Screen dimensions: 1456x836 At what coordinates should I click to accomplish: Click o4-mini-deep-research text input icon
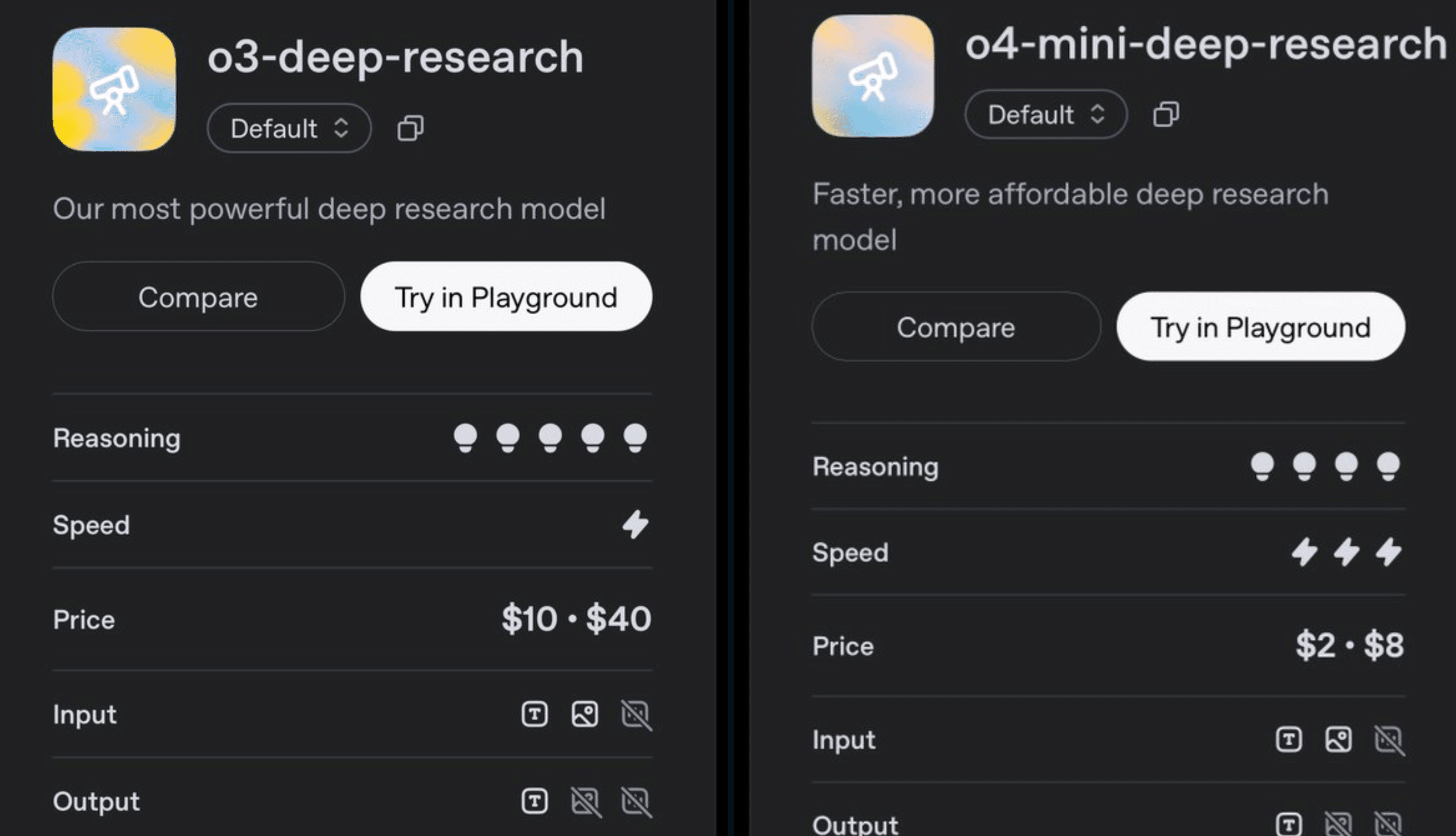point(1288,740)
